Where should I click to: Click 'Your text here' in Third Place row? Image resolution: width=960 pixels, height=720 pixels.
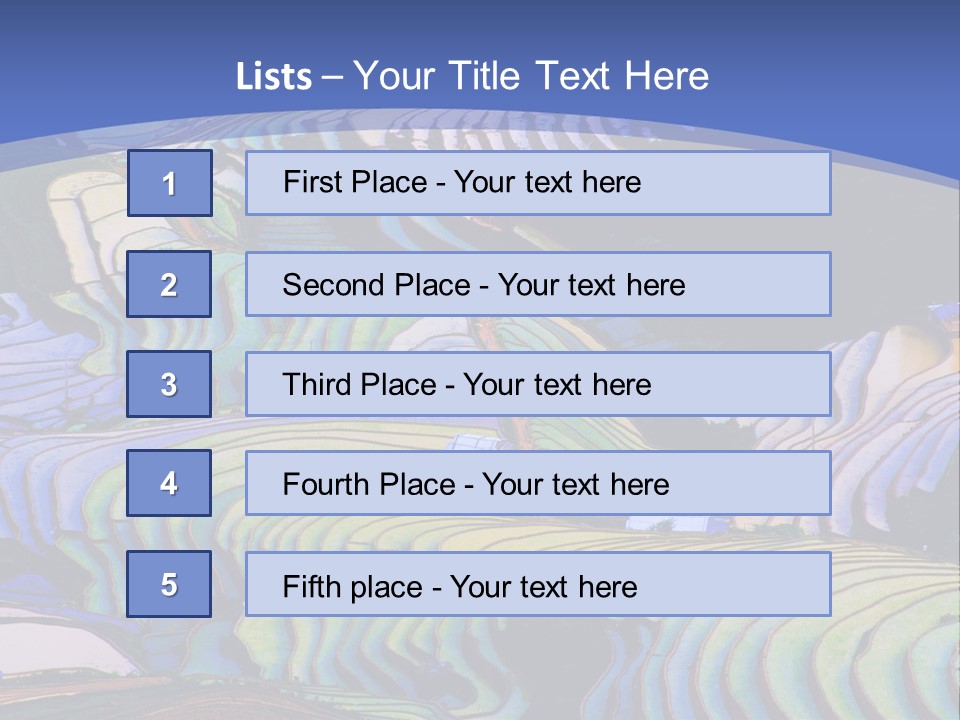[557, 384]
